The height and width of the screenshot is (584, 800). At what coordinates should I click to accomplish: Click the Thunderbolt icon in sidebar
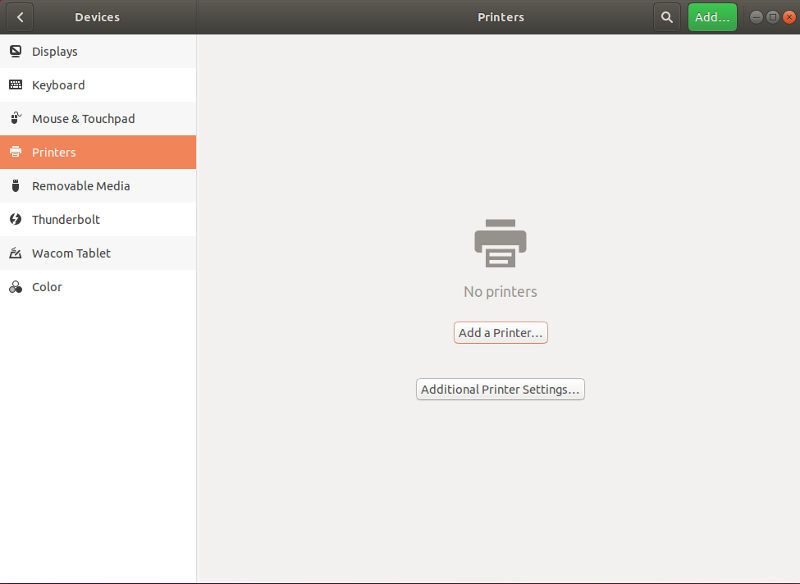tap(16, 219)
